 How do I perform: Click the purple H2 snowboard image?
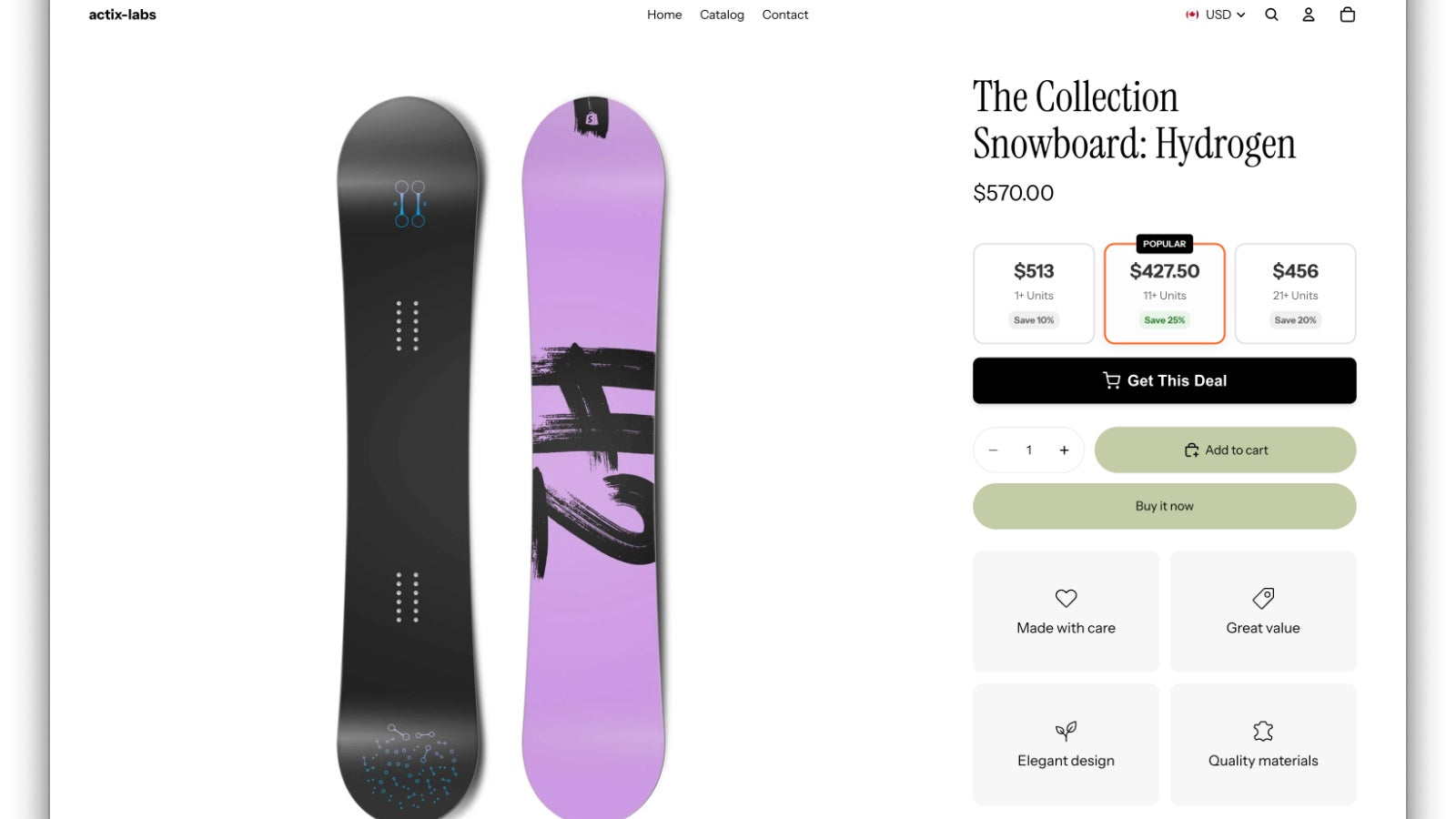593,455
